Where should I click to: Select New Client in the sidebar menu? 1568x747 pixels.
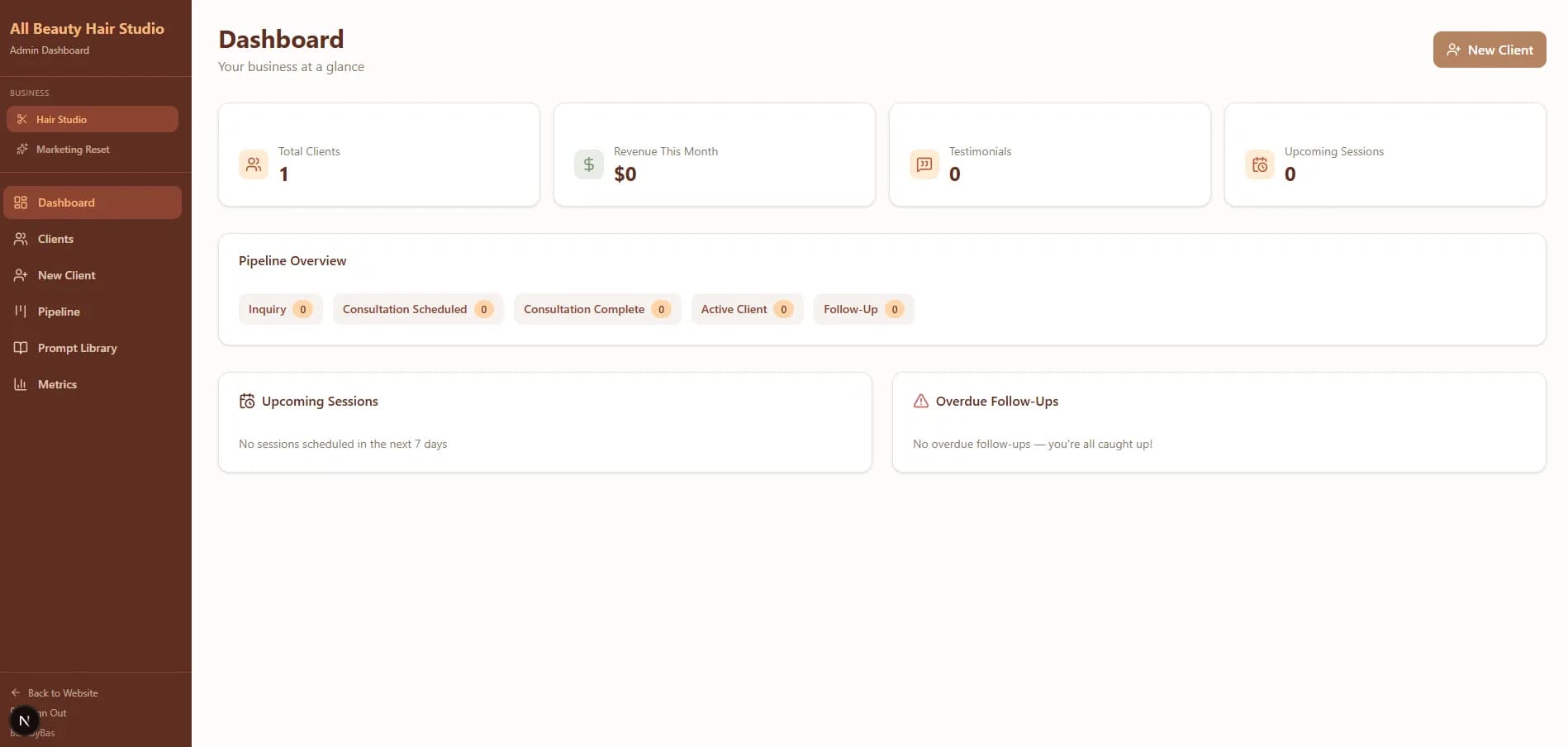(x=66, y=275)
